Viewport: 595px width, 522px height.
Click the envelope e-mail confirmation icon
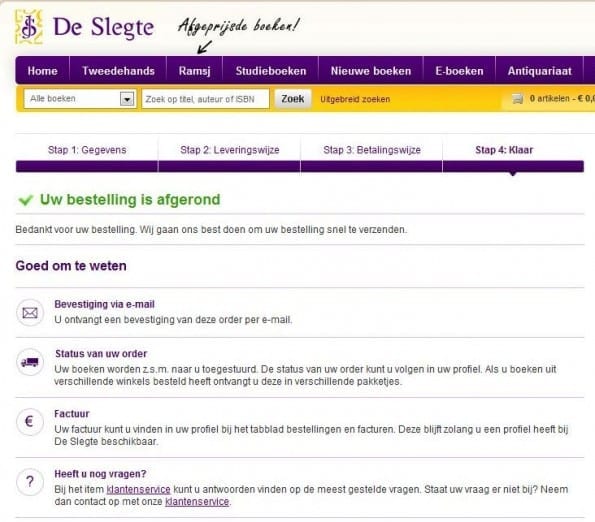30,313
